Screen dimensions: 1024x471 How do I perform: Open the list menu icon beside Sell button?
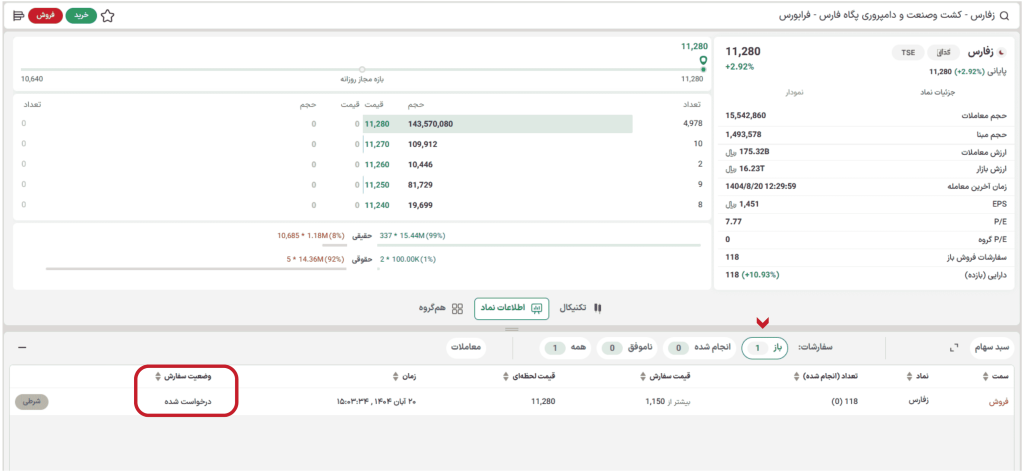[18, 16]
